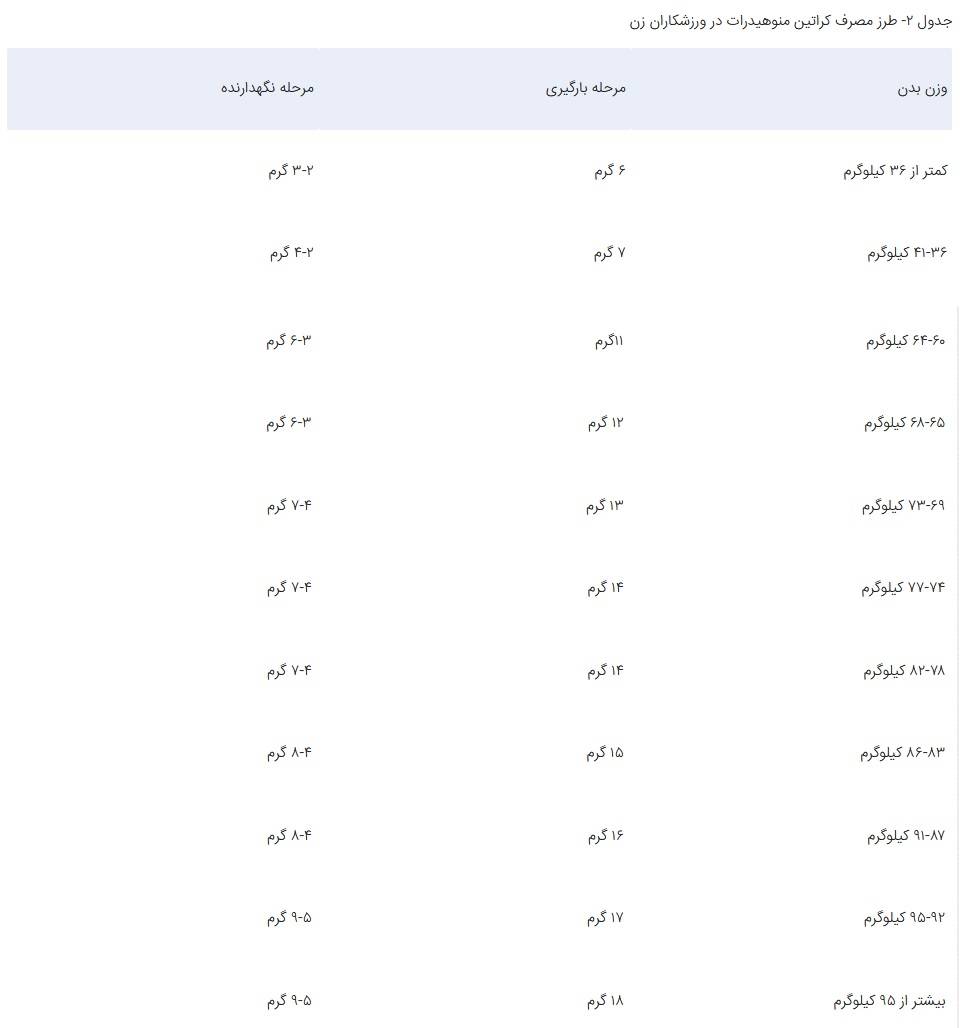960x1028 pixels.
Task: Click the '۱۵ گرم' loading dose cell
Action: click(x=605, y=753)
